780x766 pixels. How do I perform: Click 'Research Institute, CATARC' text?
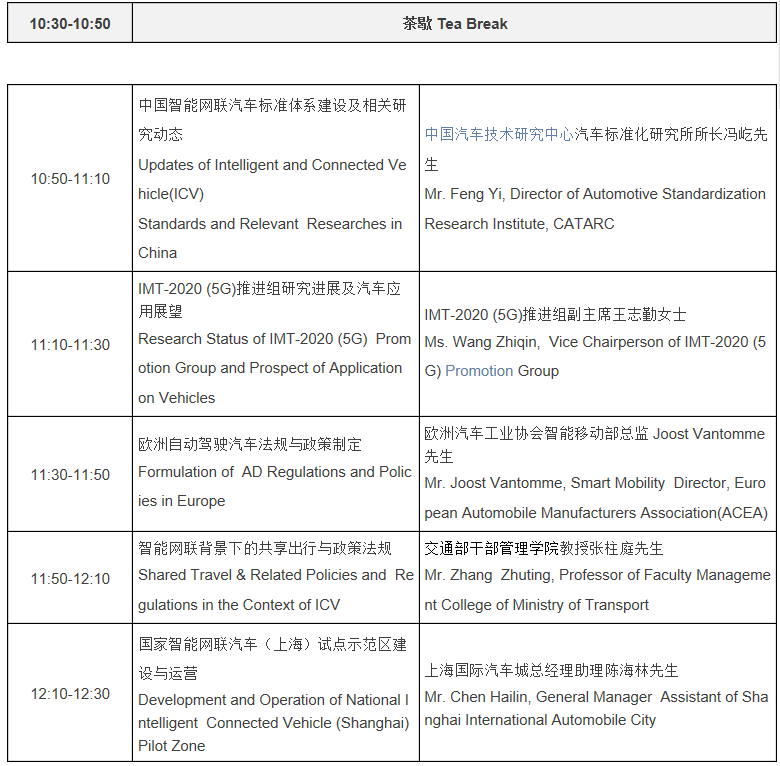click(519, 224)
